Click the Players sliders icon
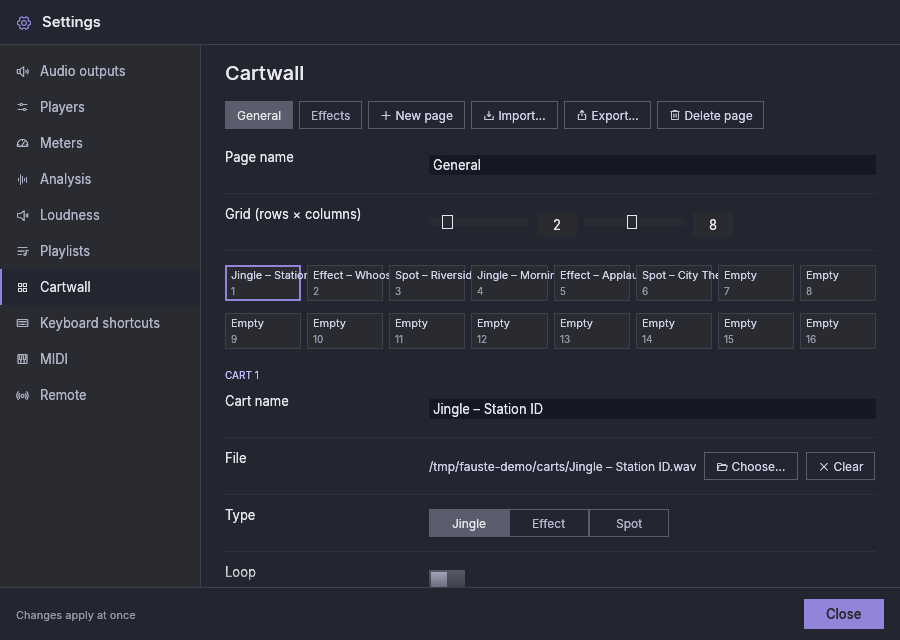The image size is (900, 640). coord(22,107)
